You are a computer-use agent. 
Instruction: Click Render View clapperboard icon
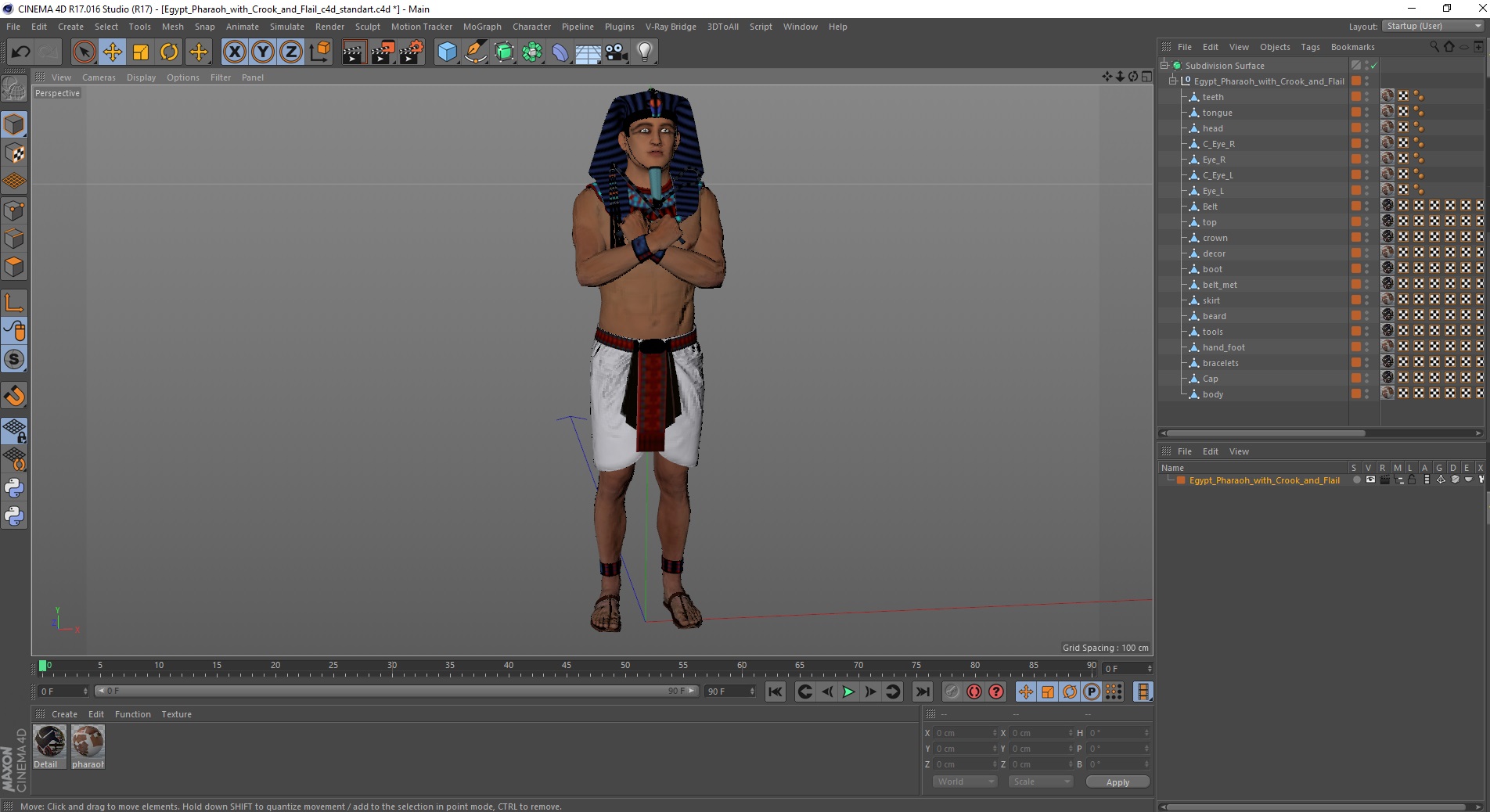(354, 52)
